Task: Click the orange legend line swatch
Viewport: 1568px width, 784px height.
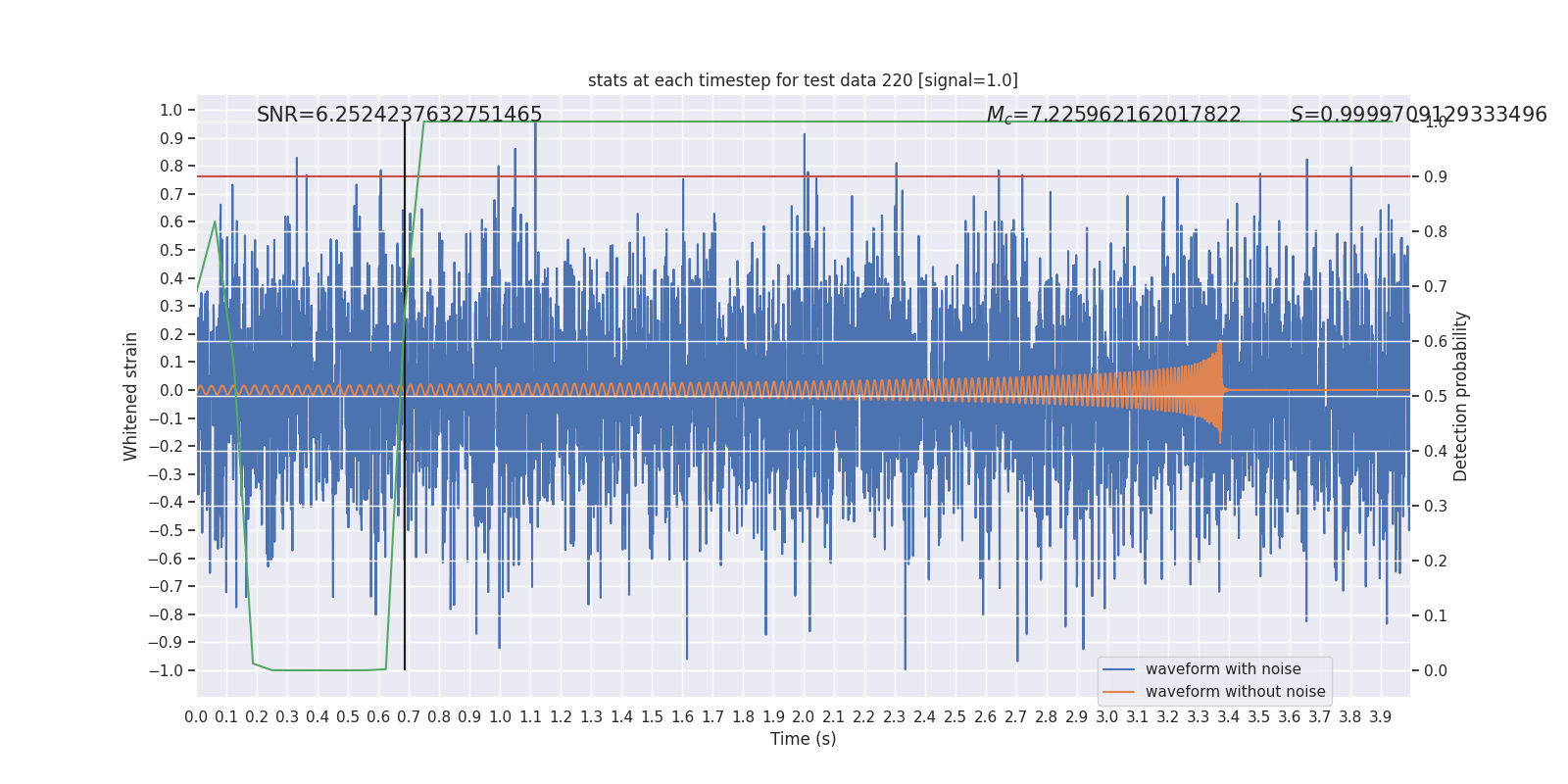Action: coord(1118,692)
